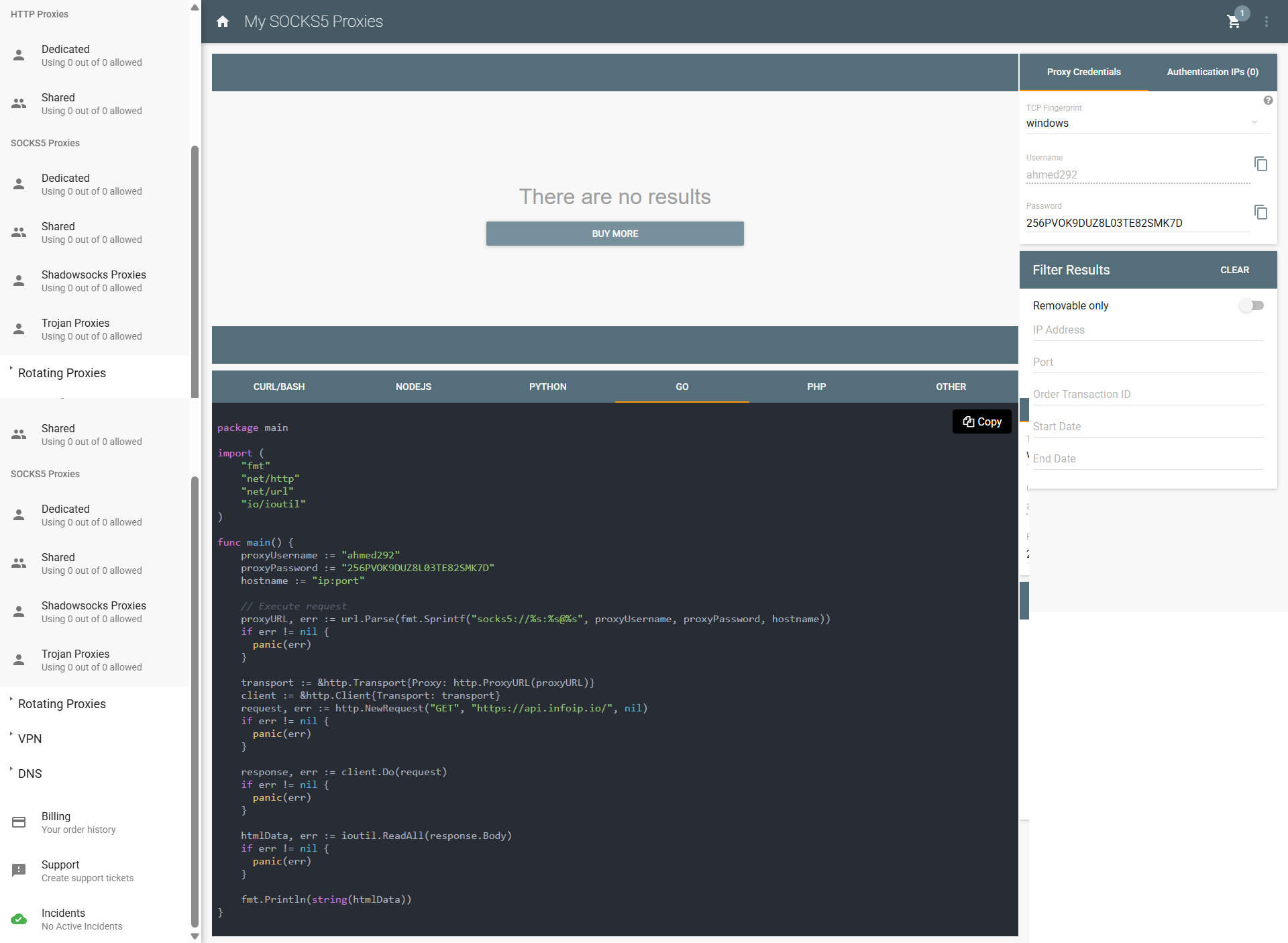Open the shopping cart icon

point(1233,21)
